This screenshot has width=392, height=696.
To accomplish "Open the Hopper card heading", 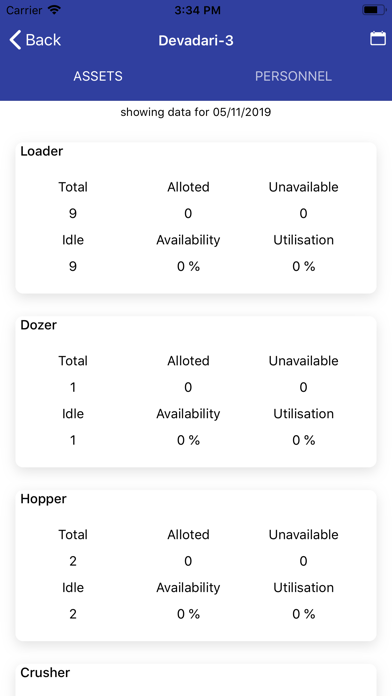I will (44, 499).
